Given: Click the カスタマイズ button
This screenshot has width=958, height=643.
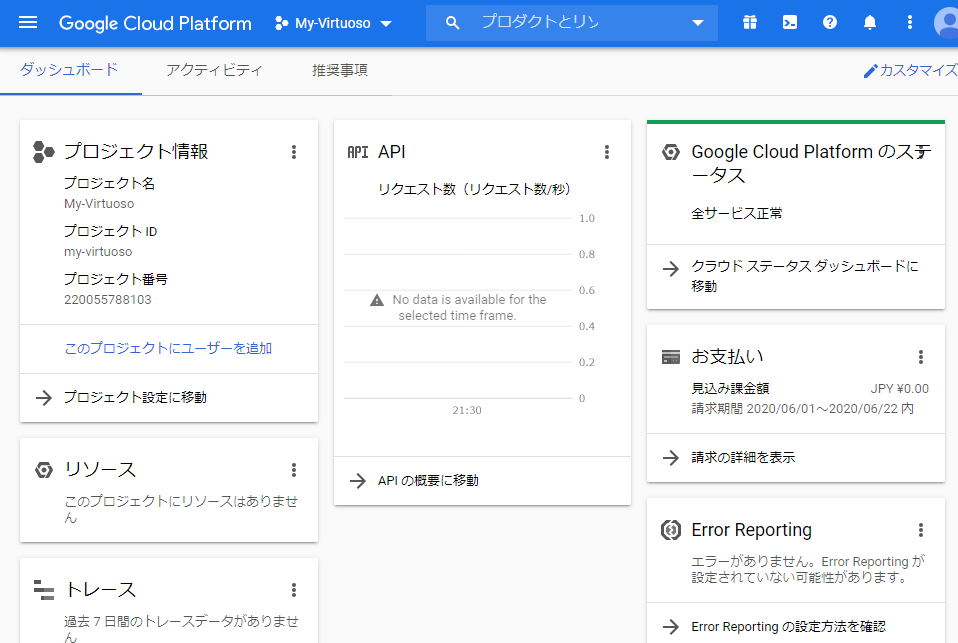Looking at the screenshot, I should [910, 71].
